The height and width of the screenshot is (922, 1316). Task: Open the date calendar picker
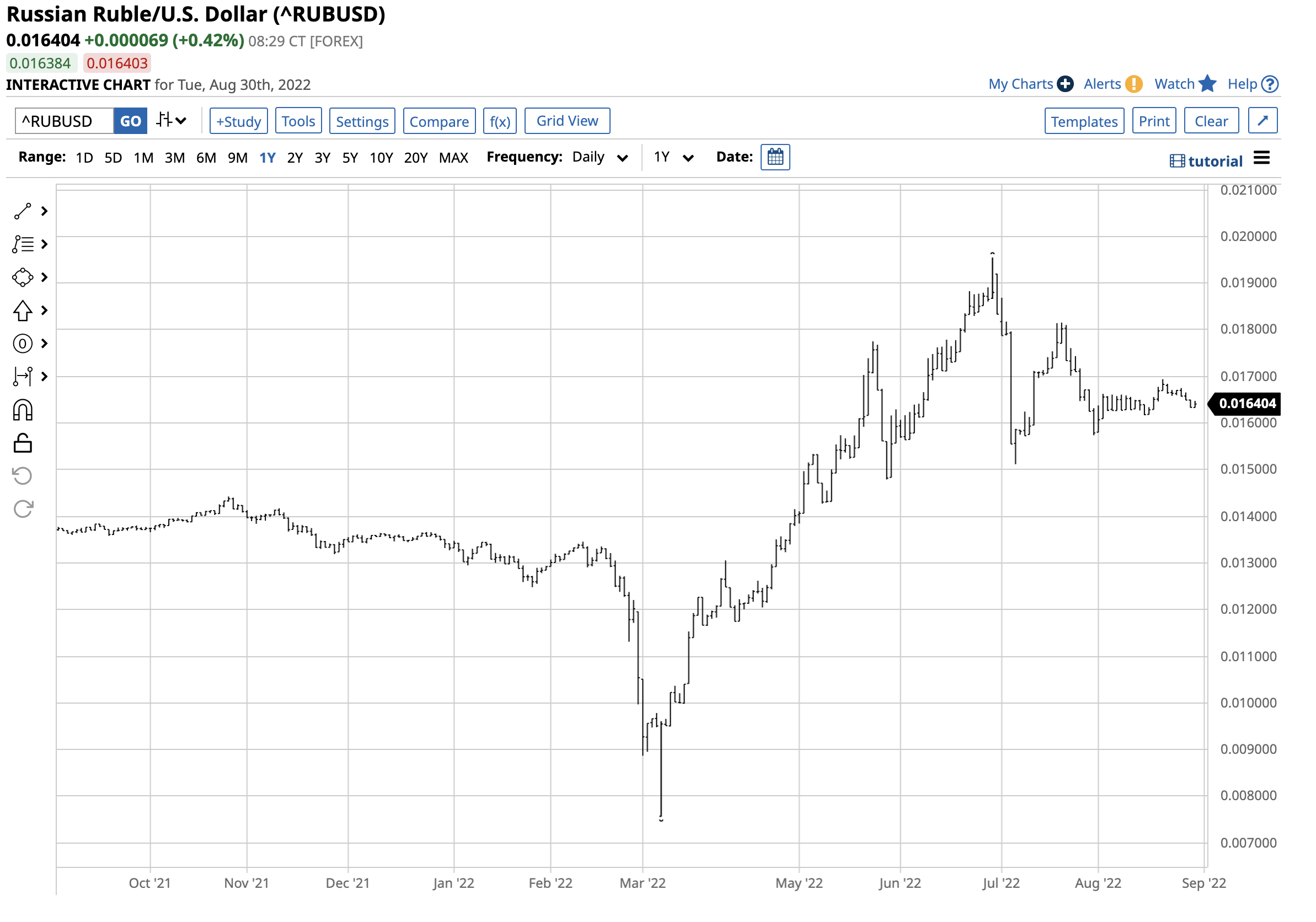[x=775, y=157]
